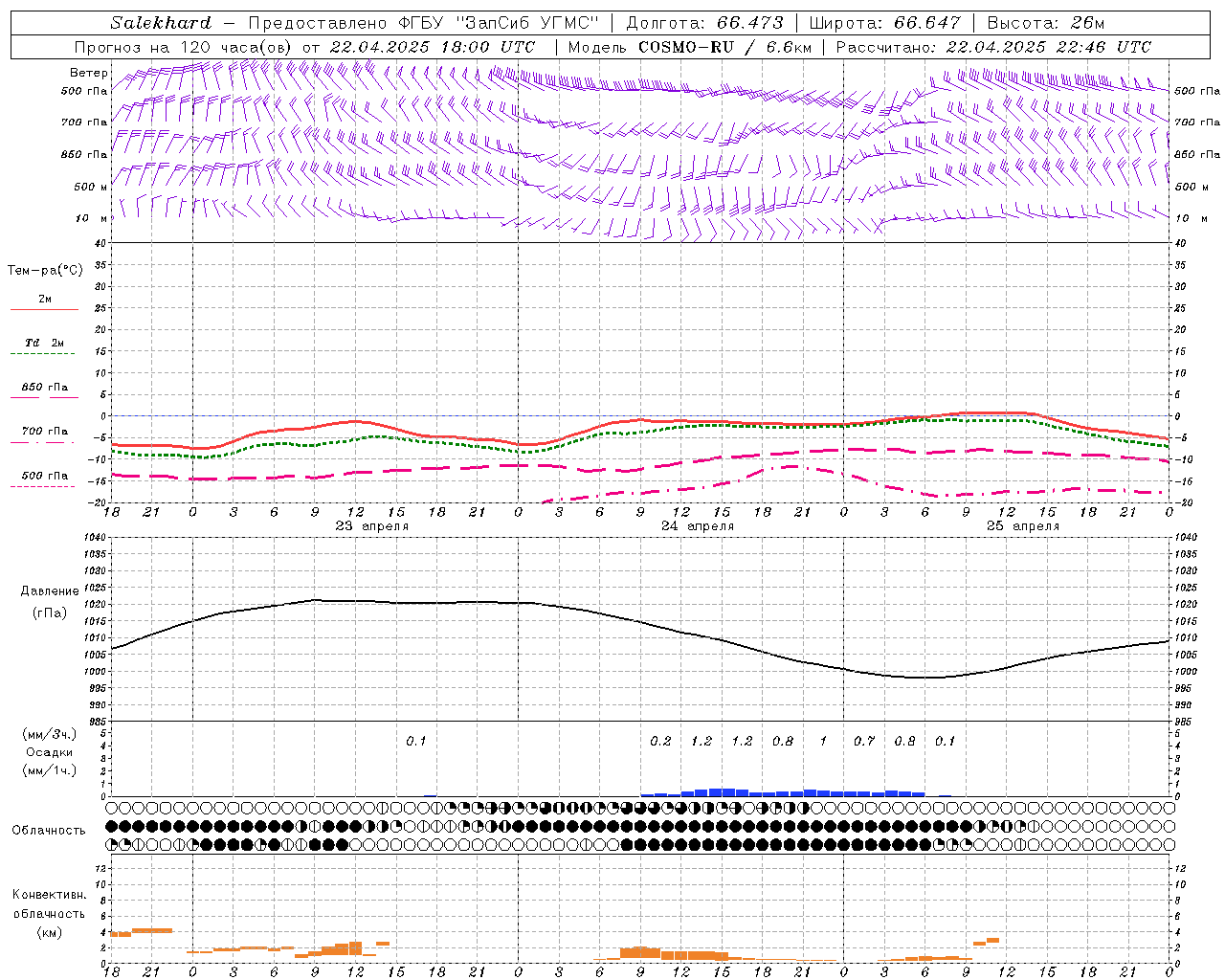
Task: Click the 'Тем-ра(°C)' temperature label
Action: [x=45, y=271]
